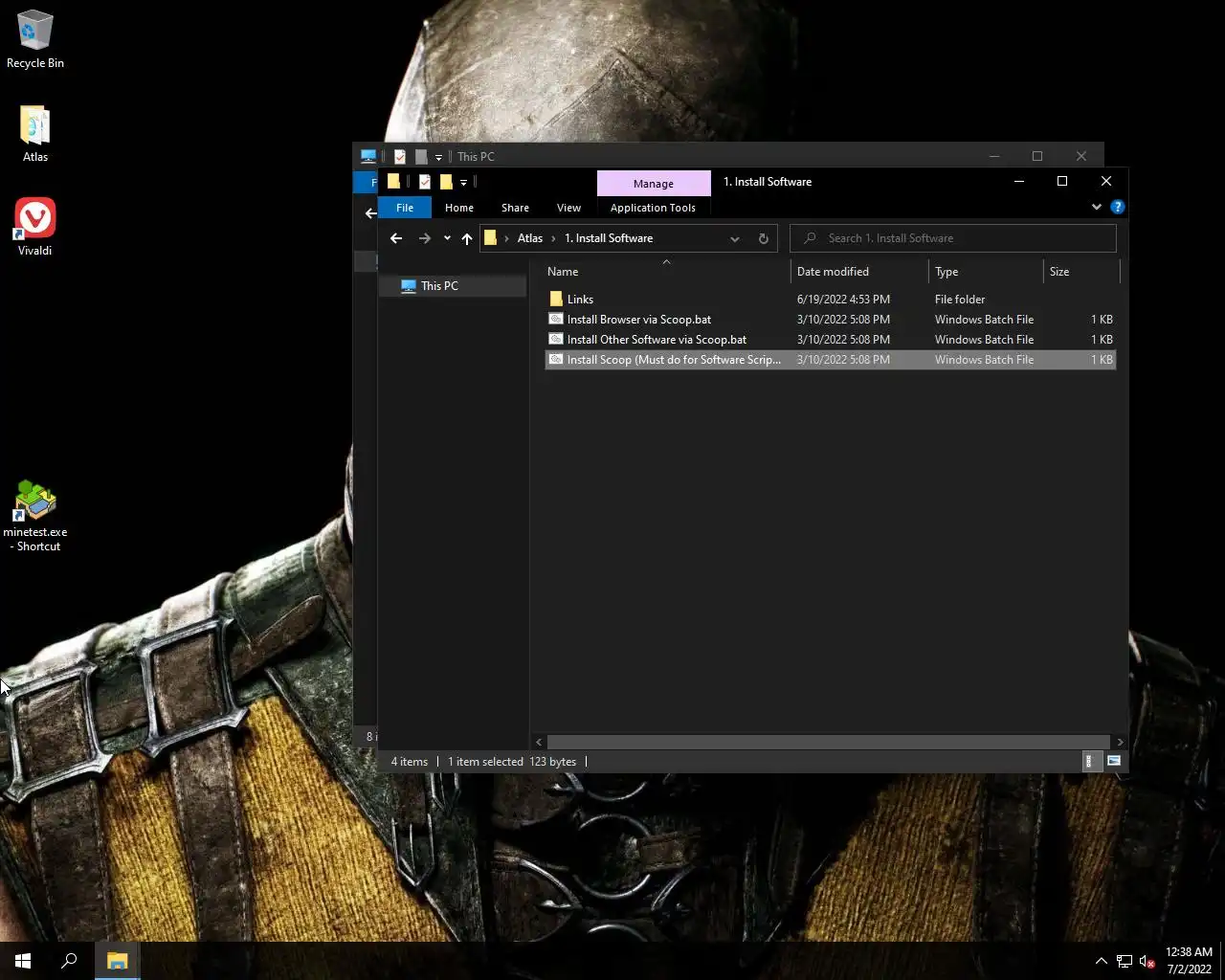Sort by the Name column header
This screenshot has width=1225, height=980.
click(x=666, y=272)
